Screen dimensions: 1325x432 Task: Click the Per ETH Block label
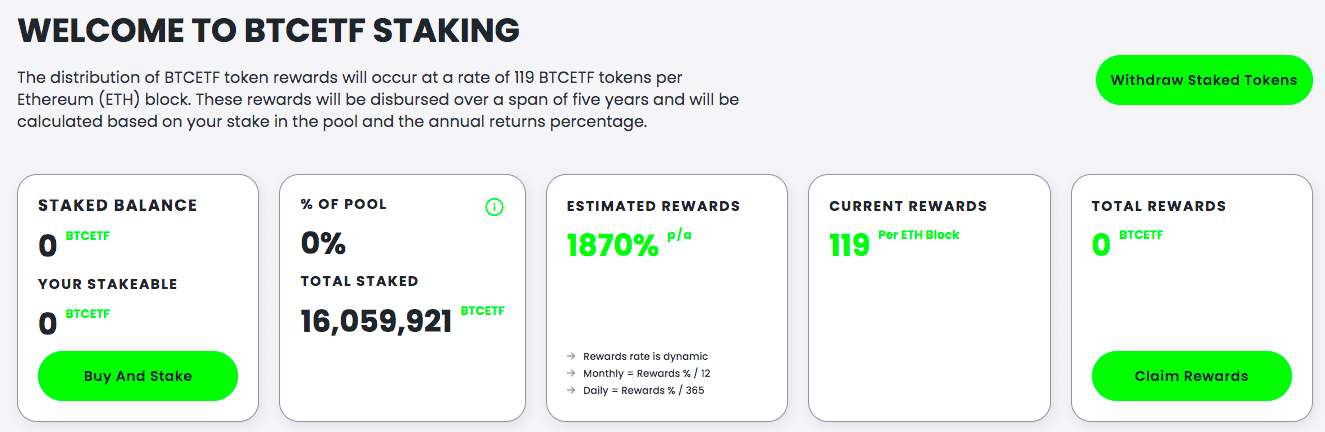[919, 235]
